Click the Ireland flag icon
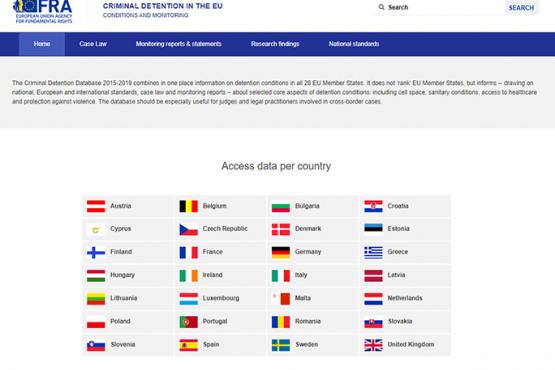The width and height of the screenshot is (555, 370). [188, 275]
